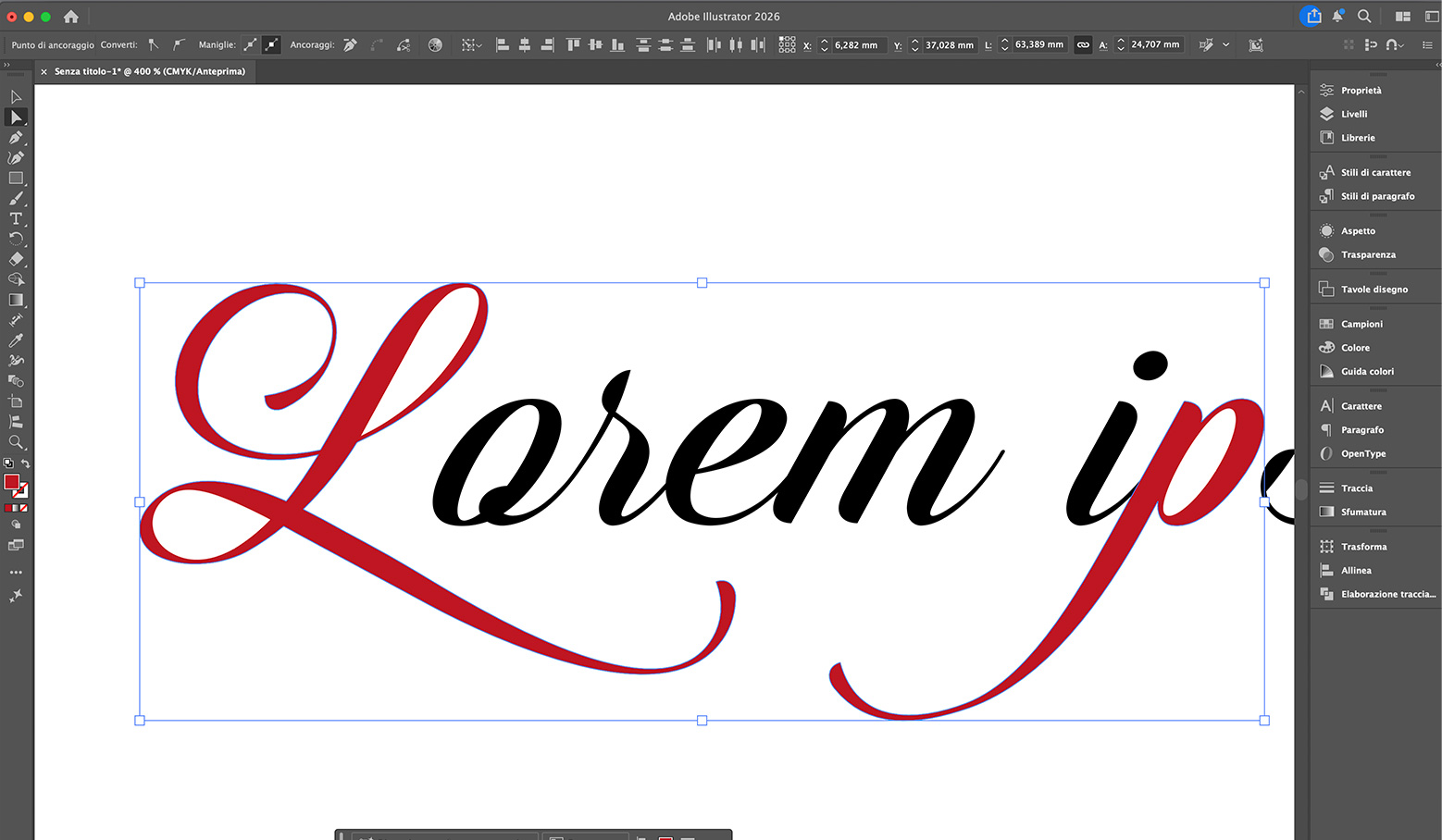1442x840 pixels.
Task: Select the Type tool
Action: coord(16,218)
